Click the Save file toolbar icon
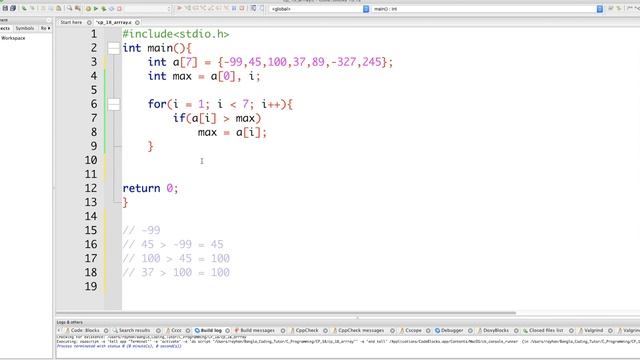This screenshot has height=360, width=640. coord(5,8)
